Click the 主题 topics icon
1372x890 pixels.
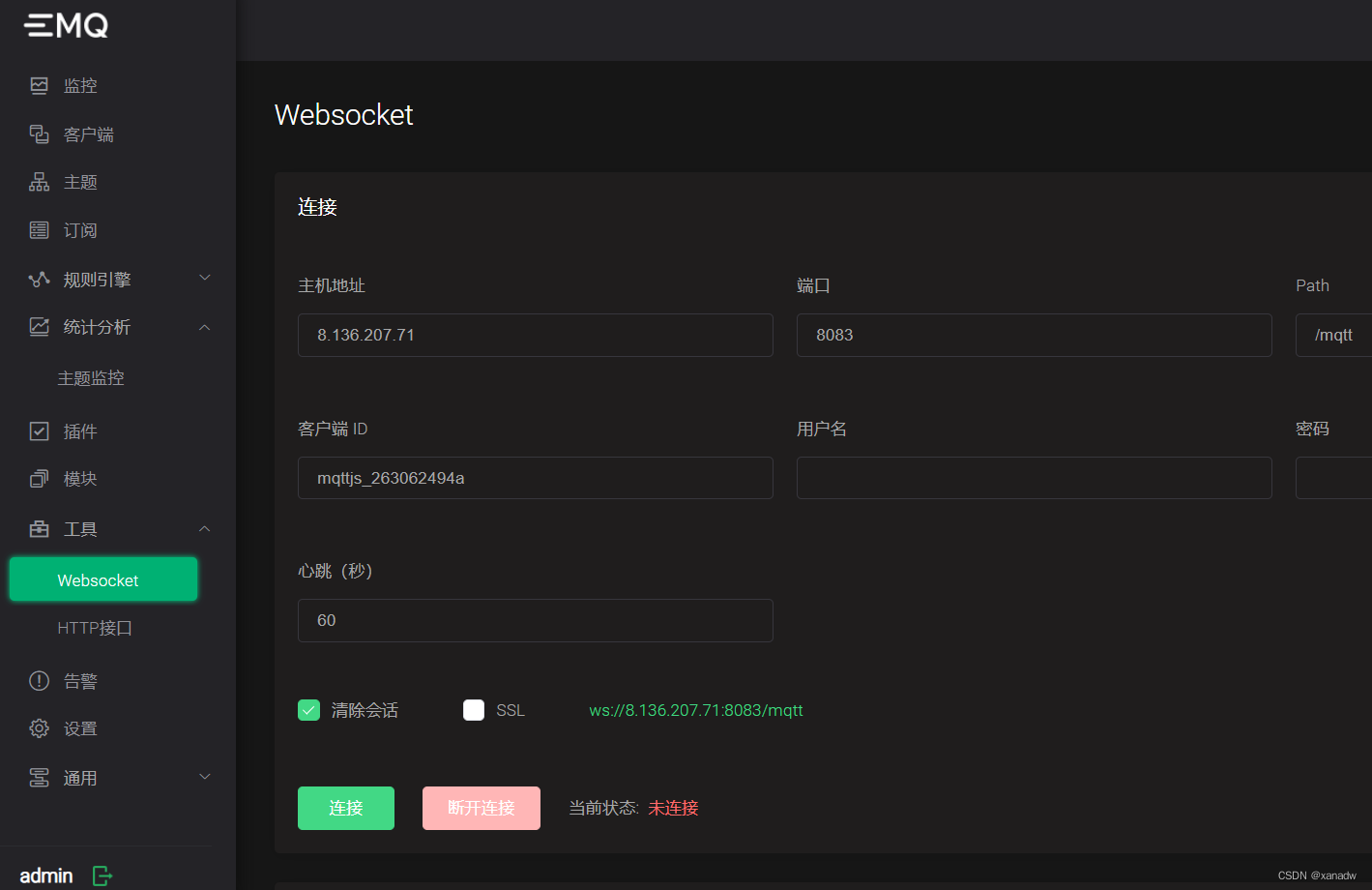pos(39,182)
